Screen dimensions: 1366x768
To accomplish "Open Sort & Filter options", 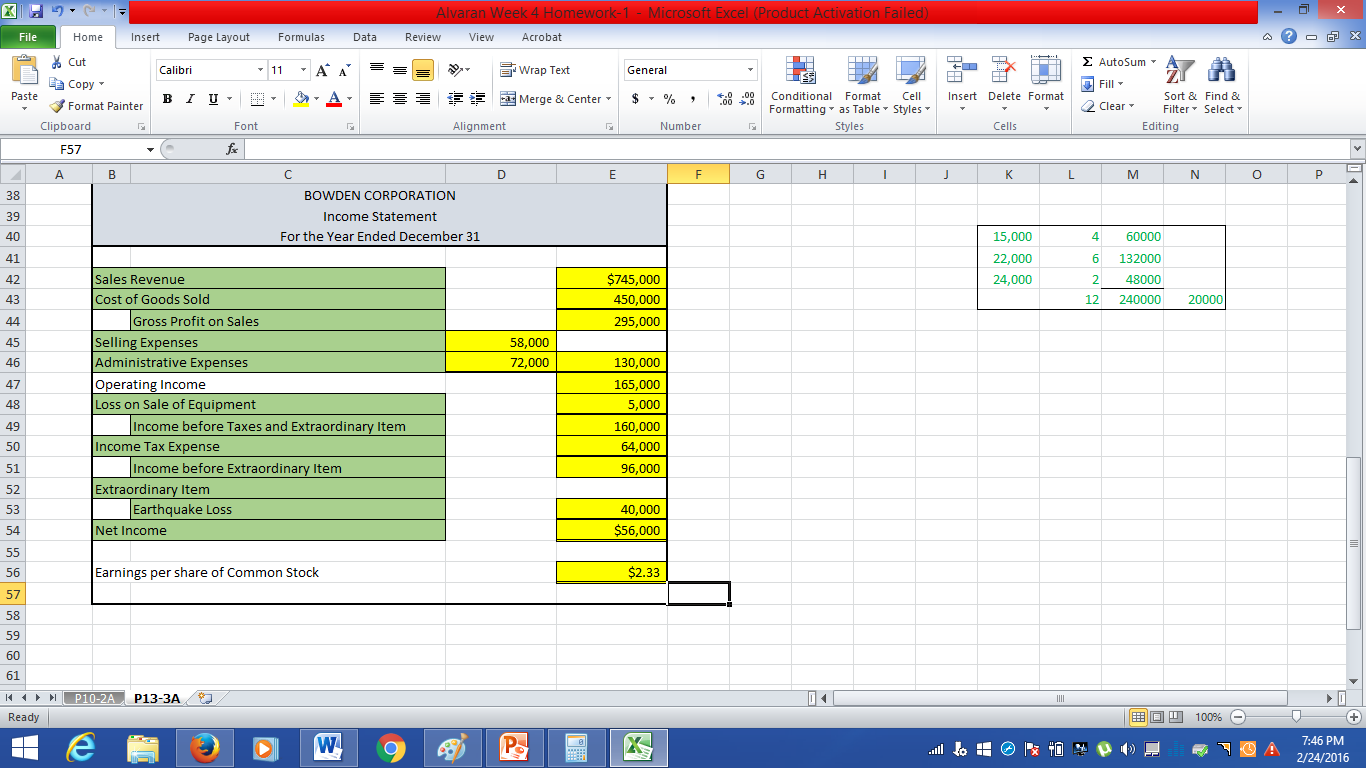I will click(1180, 87).
